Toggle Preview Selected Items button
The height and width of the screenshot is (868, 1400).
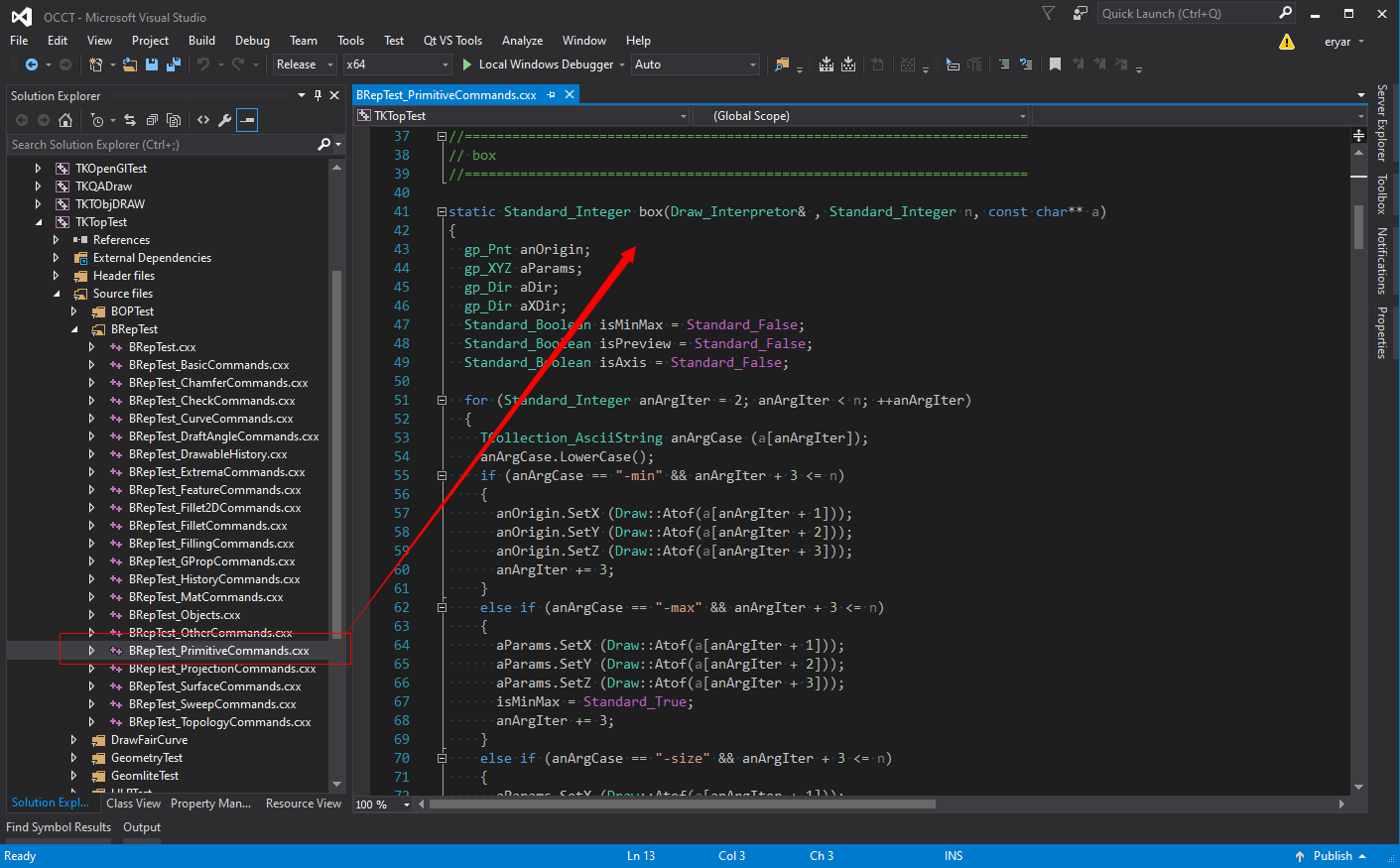point(247,120)
